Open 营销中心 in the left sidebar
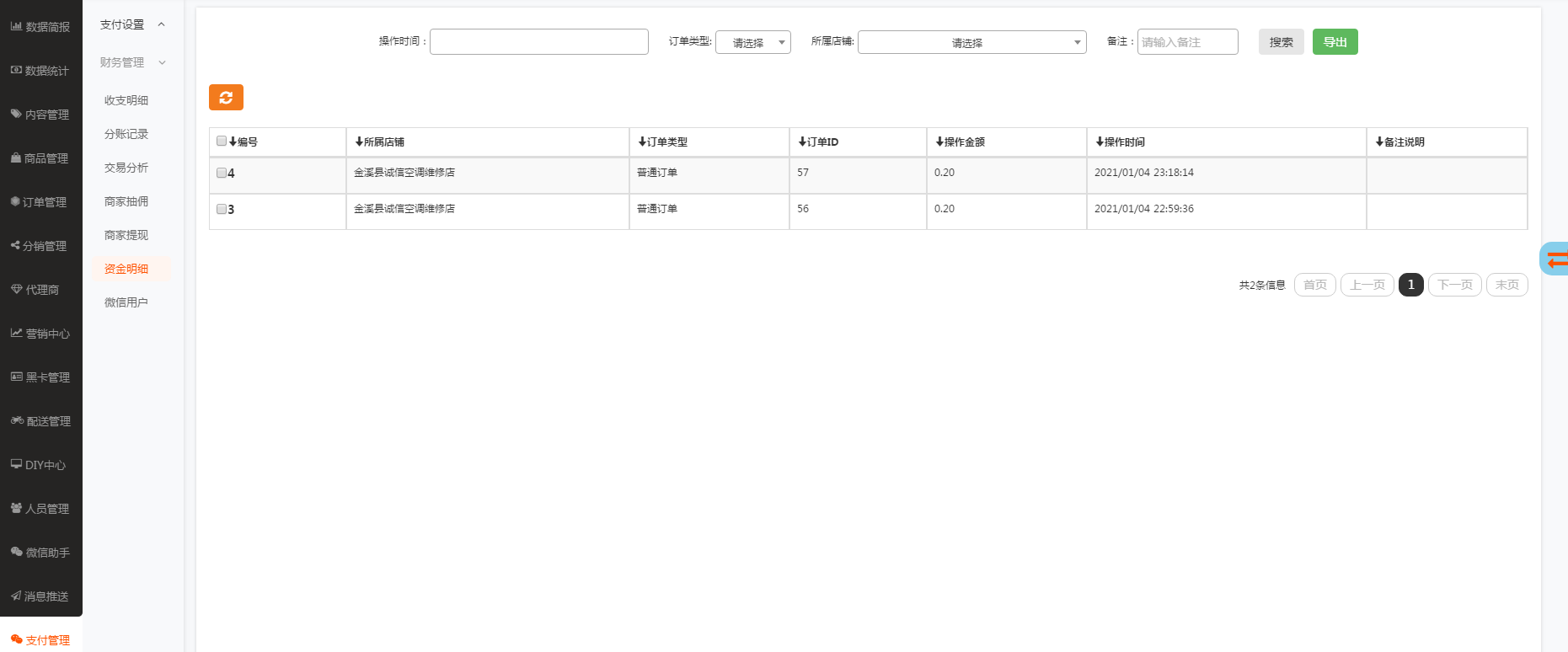Screen dimensions: 1568x652 click(x=40, y=334)
